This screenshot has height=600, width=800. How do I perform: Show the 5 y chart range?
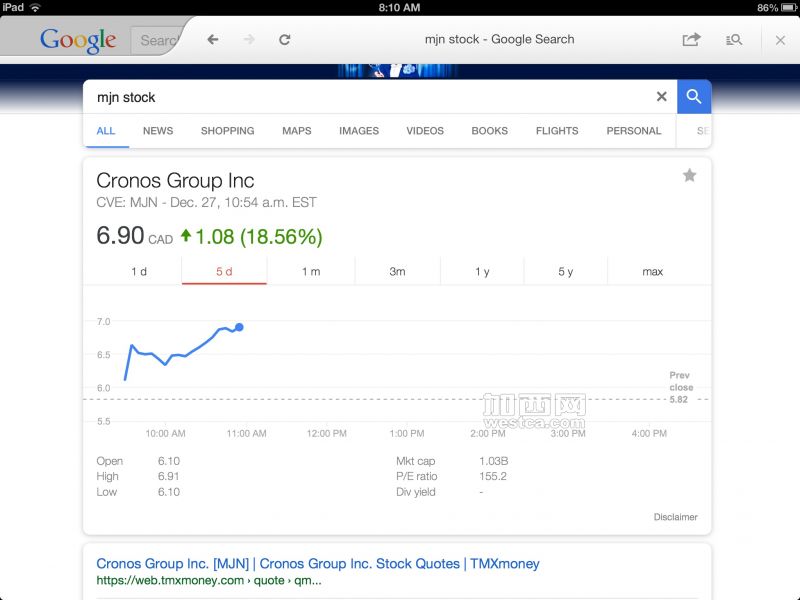pyautogui.click(x=566, y=272)
